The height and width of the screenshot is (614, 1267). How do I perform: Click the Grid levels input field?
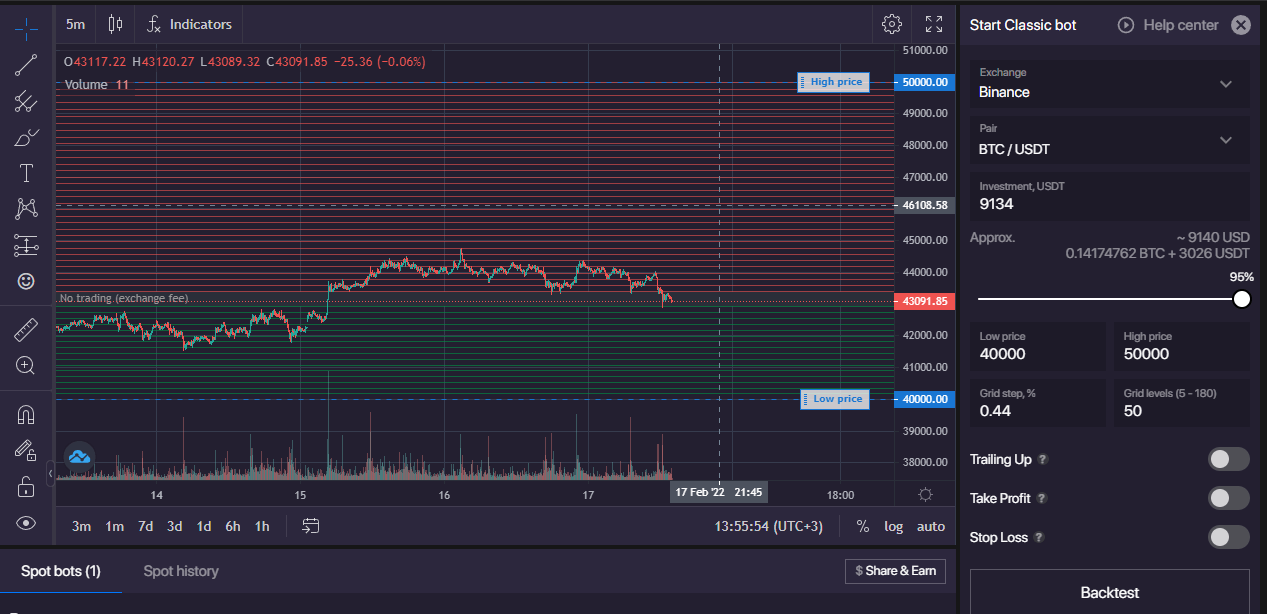pyautogui.click(x=1181, y=409)
